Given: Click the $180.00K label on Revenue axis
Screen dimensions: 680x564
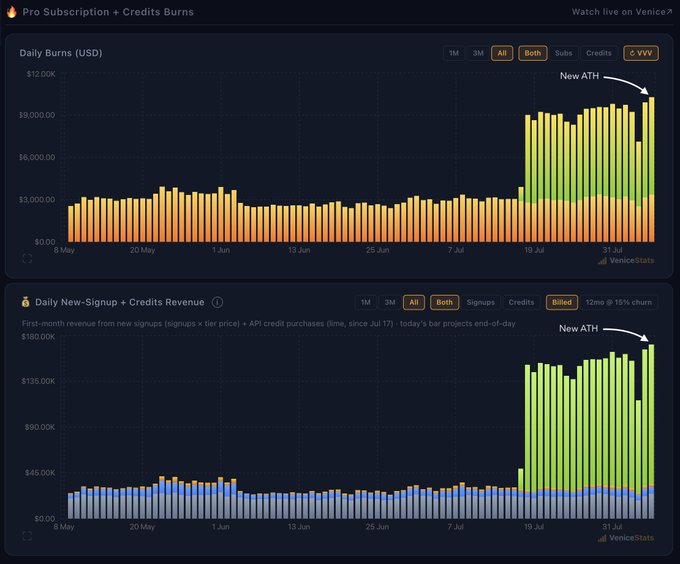Looking at the screenshot, I should point(38,336).
